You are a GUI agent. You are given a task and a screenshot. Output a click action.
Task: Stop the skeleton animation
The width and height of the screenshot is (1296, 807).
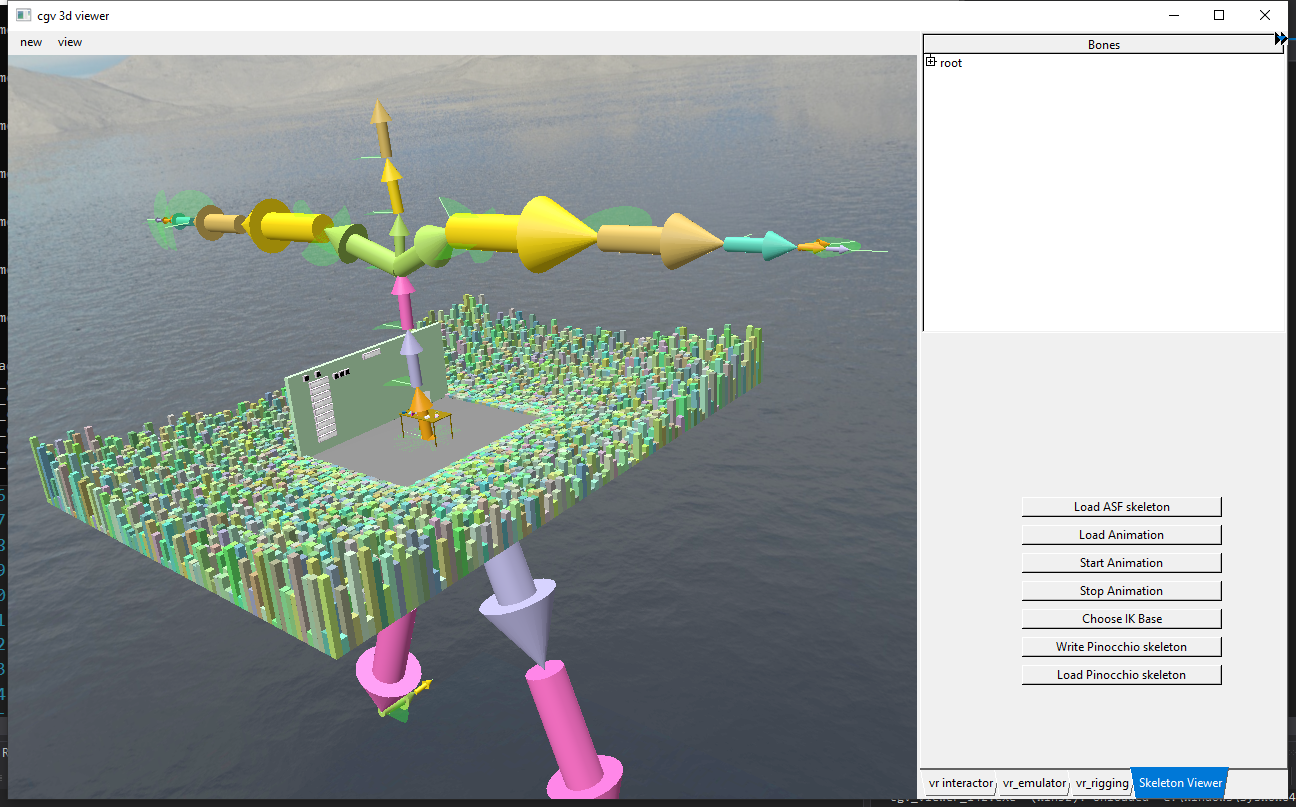click(1122, 591)
